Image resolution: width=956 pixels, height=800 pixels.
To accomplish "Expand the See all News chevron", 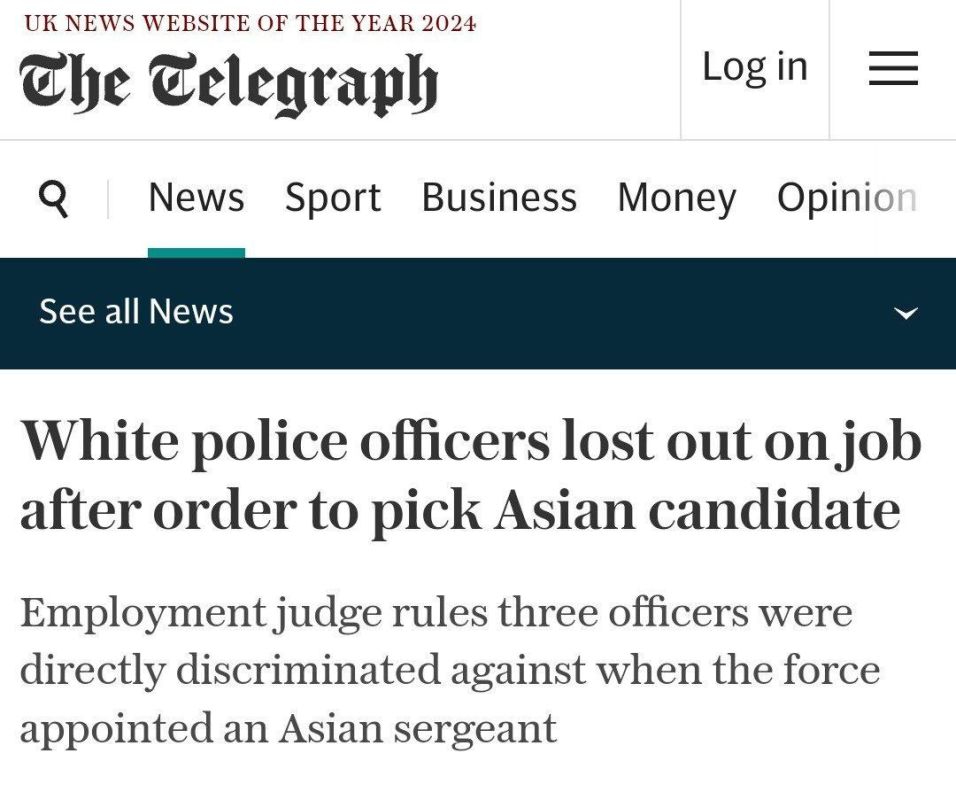I will 905,313.
